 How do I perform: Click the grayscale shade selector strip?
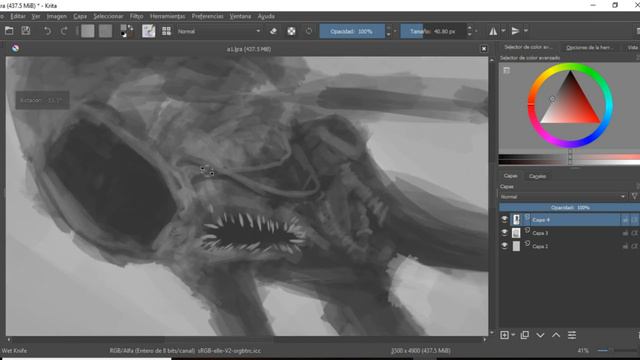pyautogui.click(x=569, y=159)
